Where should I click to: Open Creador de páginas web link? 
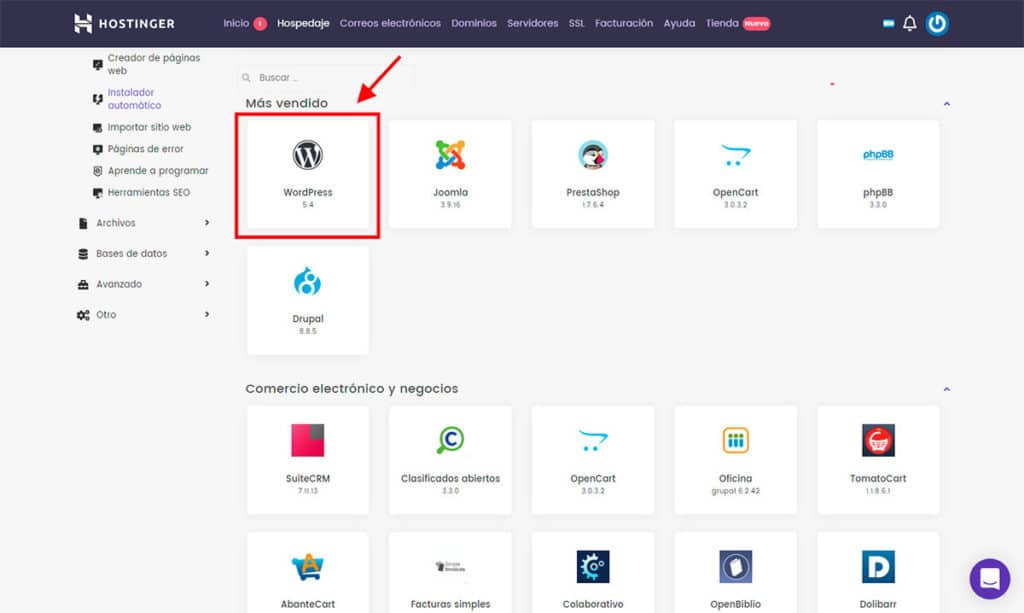[x=153, y=64]
